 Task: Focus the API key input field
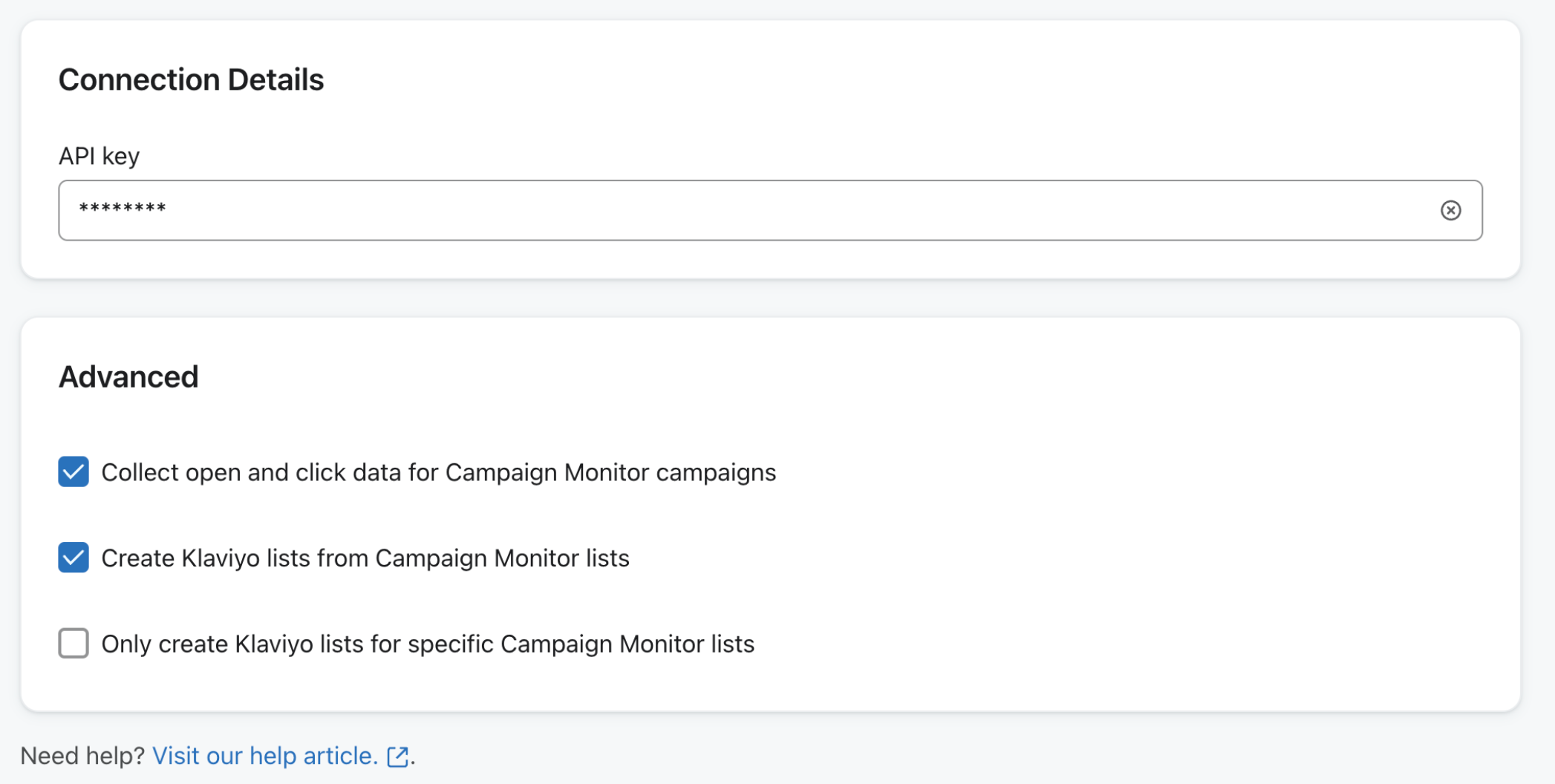point(743,210)
